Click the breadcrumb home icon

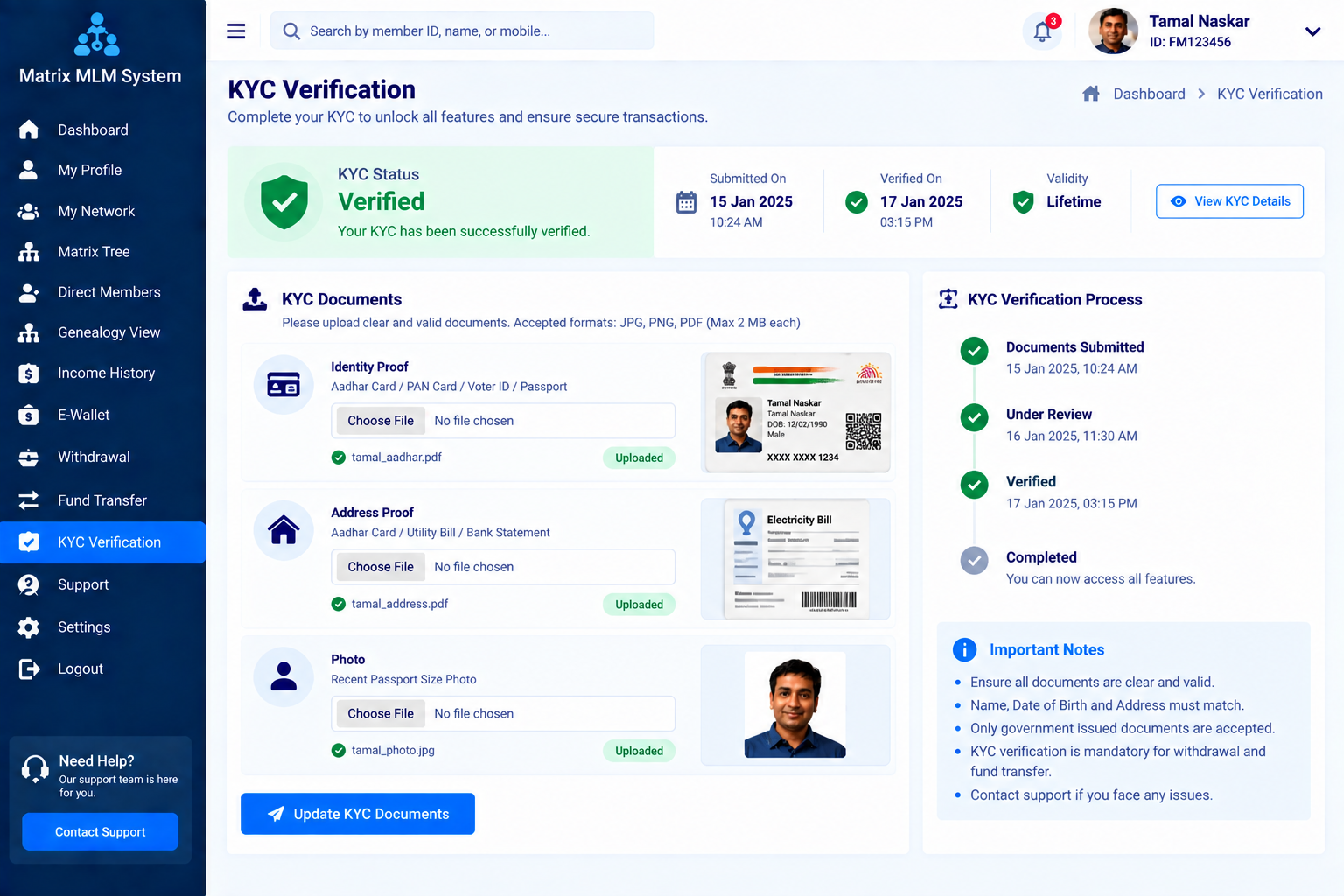click(x=1090, y=94)
